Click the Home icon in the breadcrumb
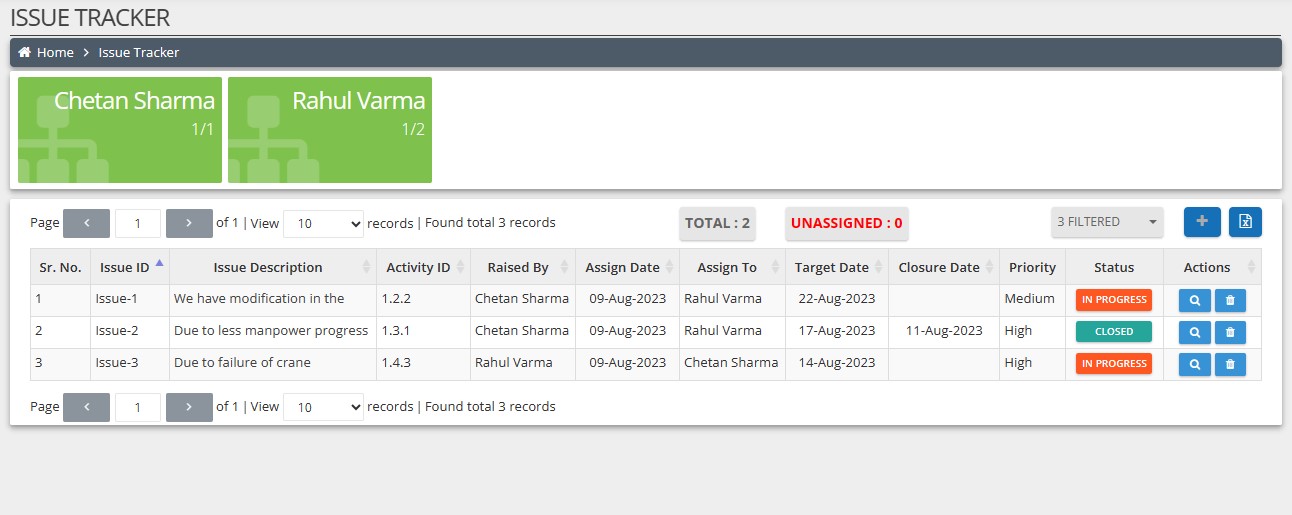 point(25,52)
